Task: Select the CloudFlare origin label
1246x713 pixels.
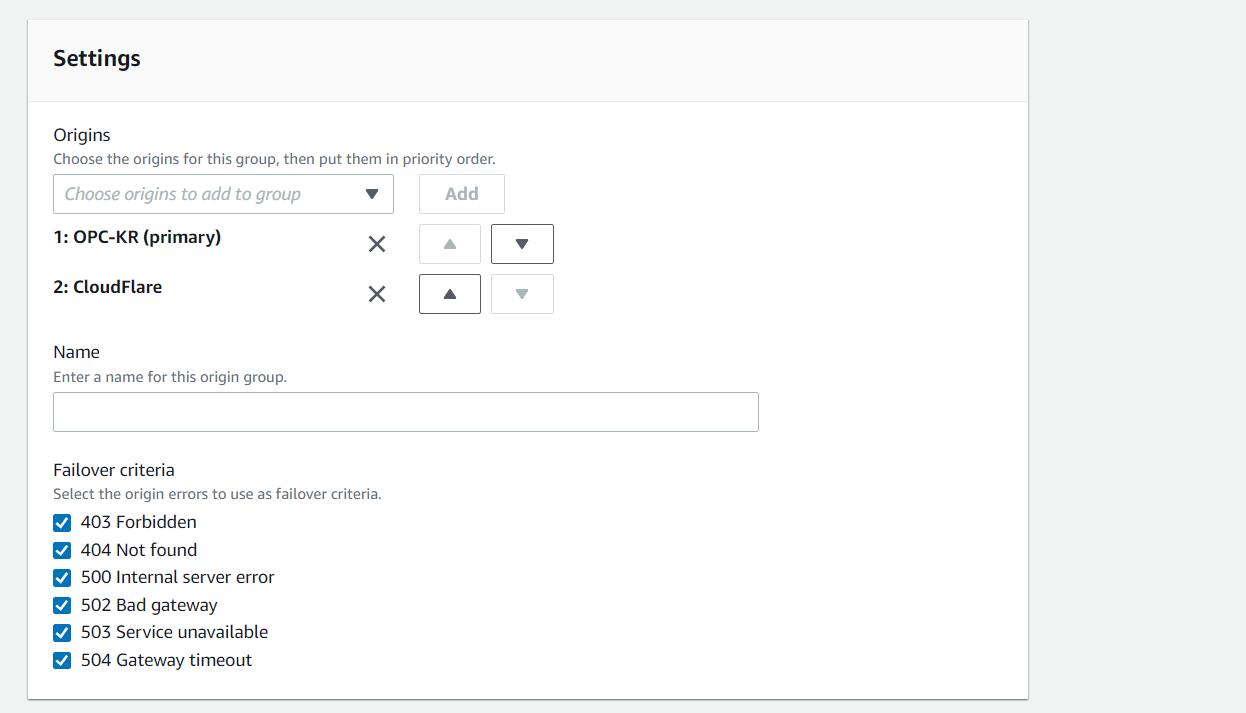Action: click(108, 287)
